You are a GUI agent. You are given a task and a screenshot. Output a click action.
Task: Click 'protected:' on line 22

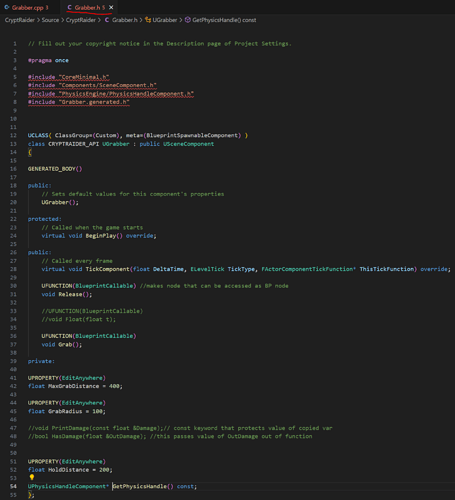point(45,219)
